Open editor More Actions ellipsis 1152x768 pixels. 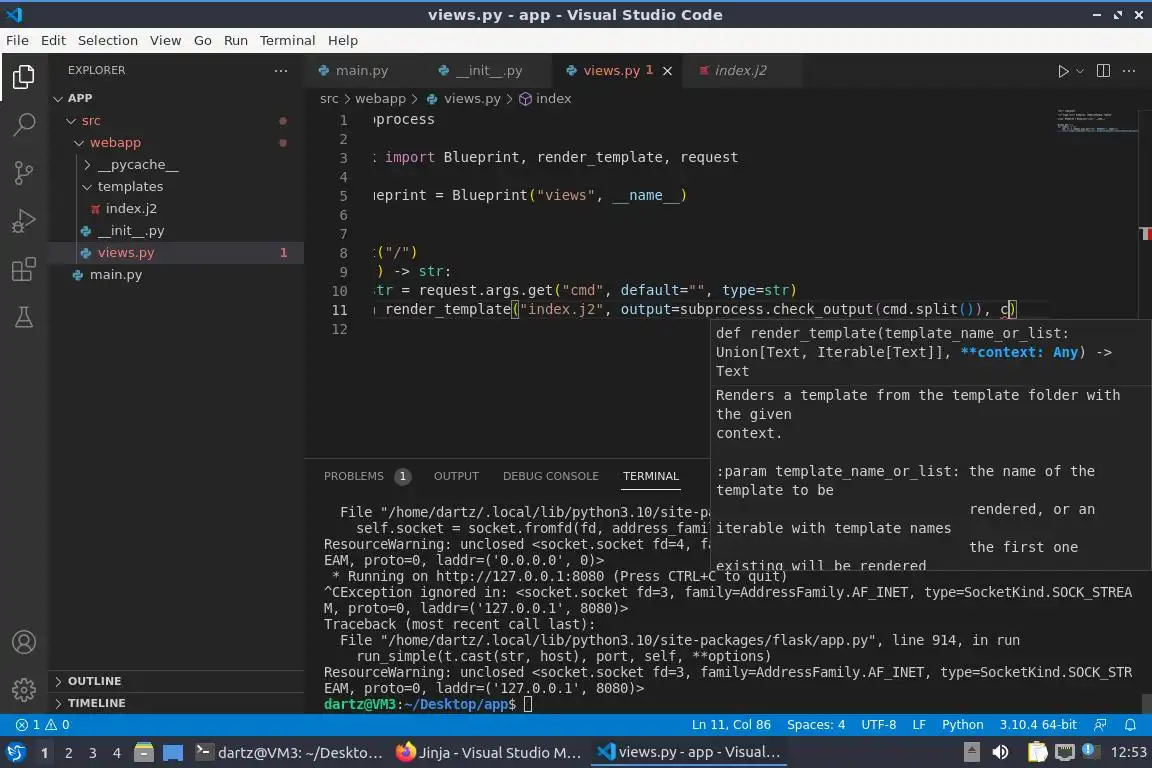tap(1129, 71)
